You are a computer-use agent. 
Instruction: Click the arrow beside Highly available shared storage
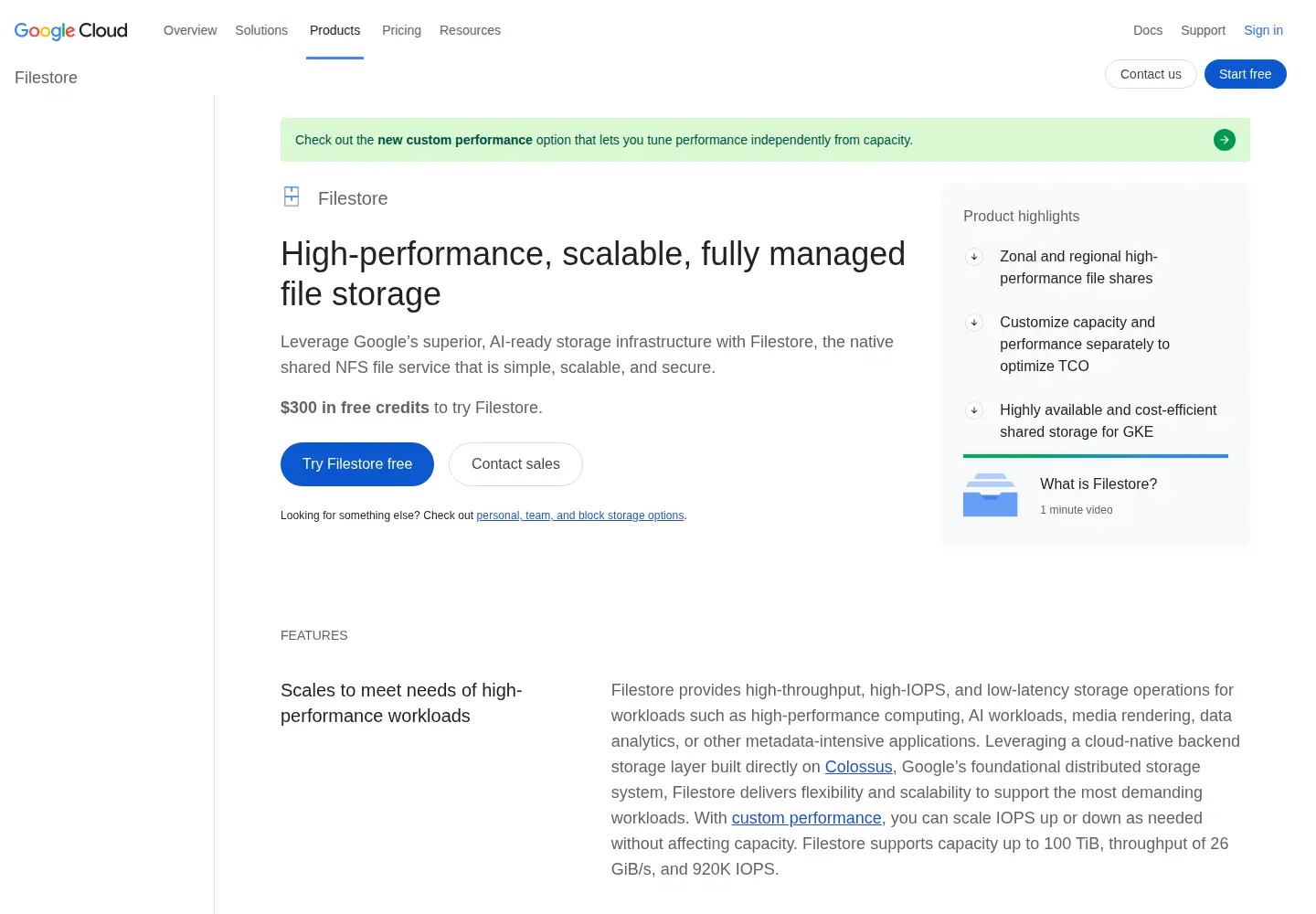pos(974,410)
